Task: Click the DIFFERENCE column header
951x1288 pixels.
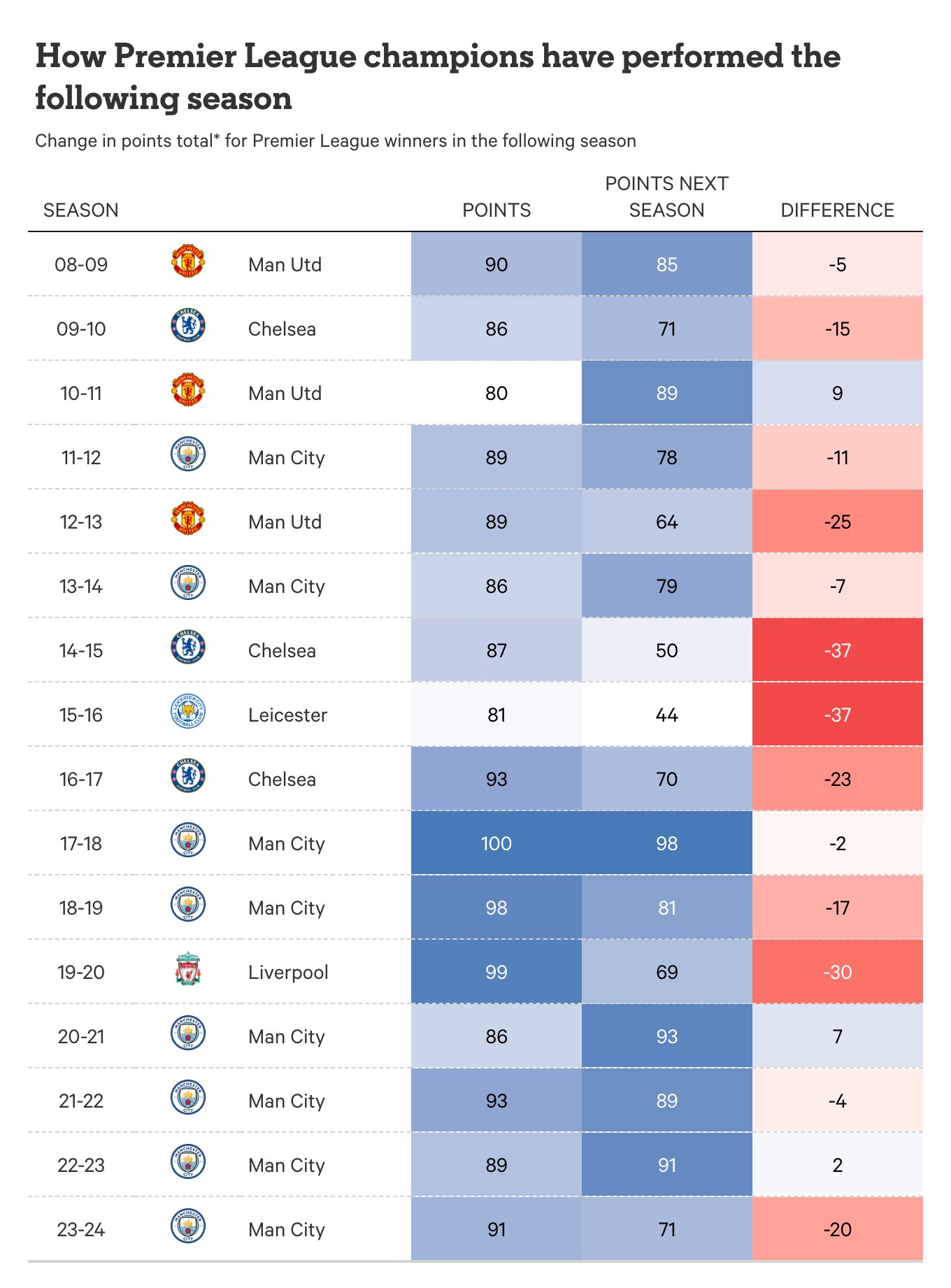Action: coord(837,210)
